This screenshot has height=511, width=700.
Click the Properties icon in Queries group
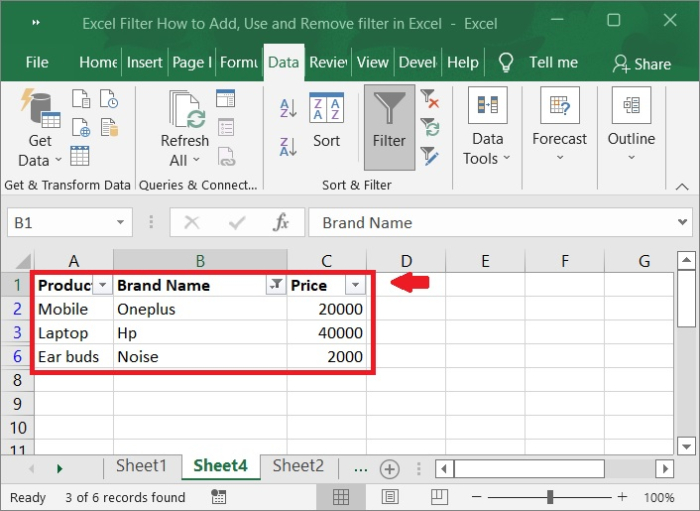point(226,127)
